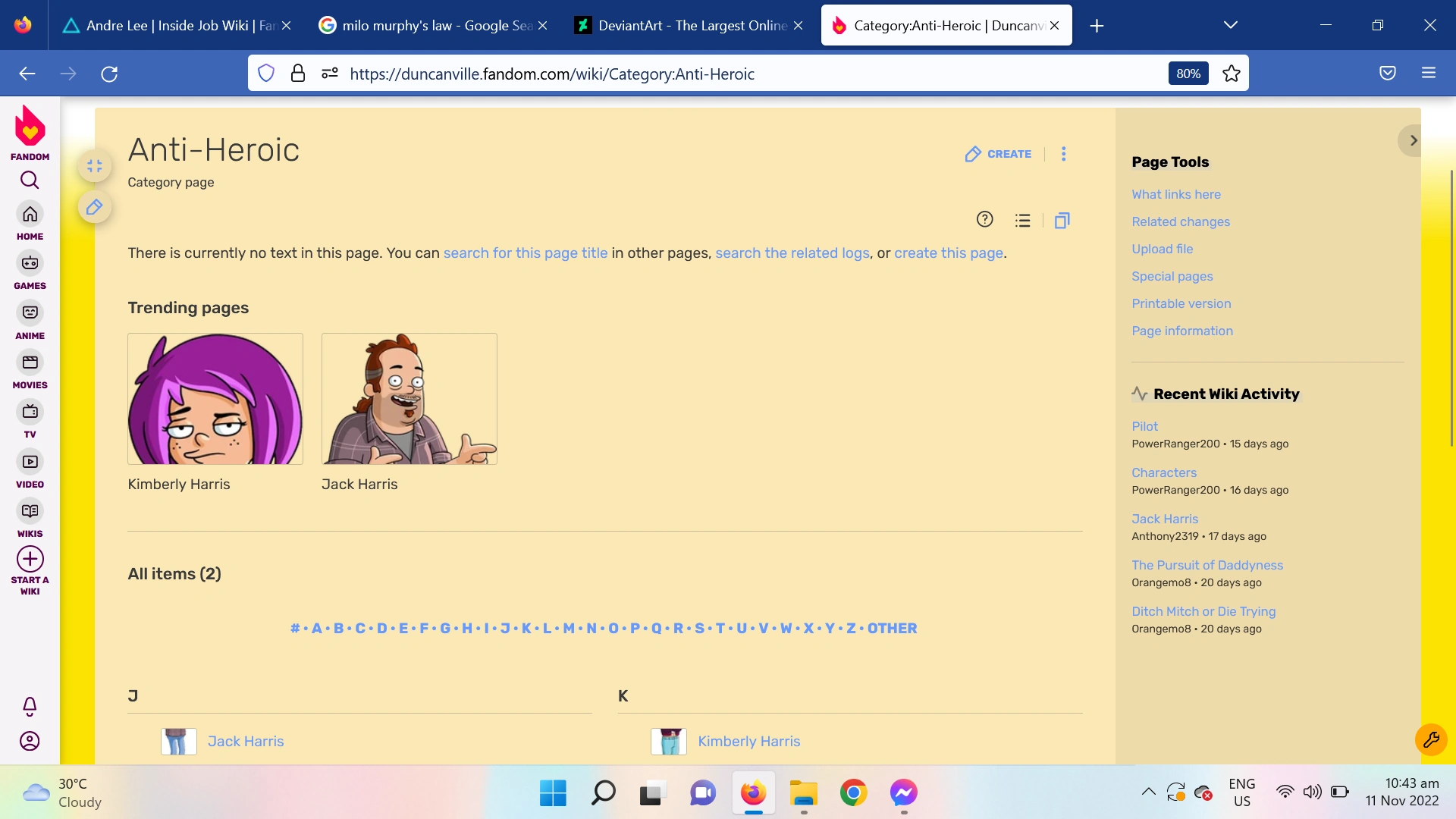The height and width of the screenshot is (819, 1456).
Task: Collapse right rail with chevron arrow
Action: (x=1412, y=140)
